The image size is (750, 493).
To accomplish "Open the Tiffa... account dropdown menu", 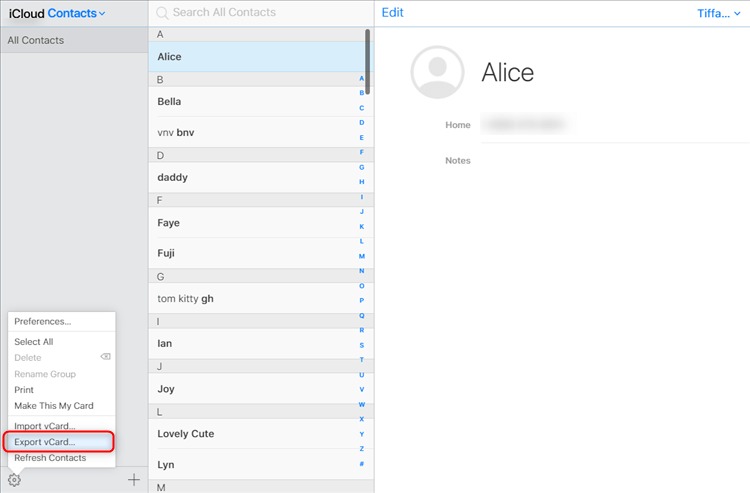I will pyautogui.click(x=719, y=13).
